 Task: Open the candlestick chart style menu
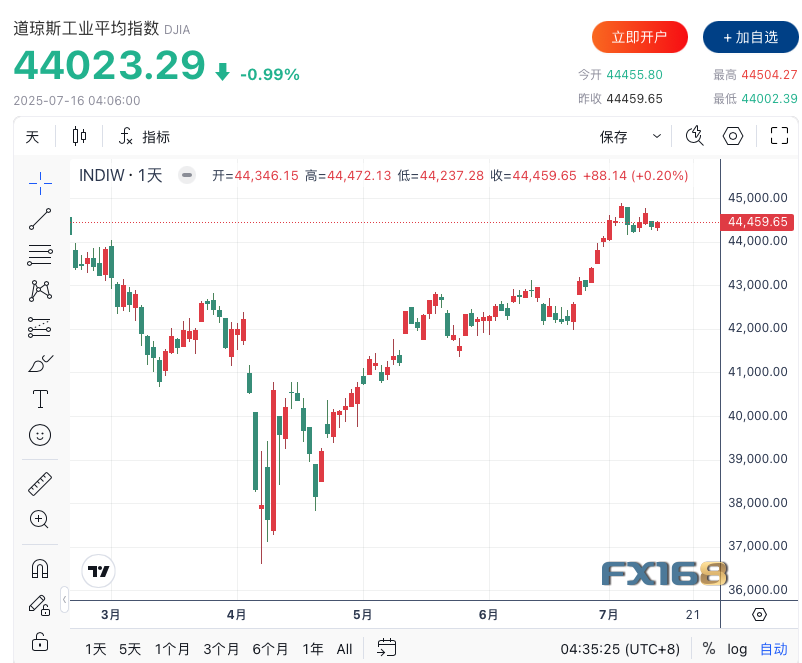click(x=80, y=136)
